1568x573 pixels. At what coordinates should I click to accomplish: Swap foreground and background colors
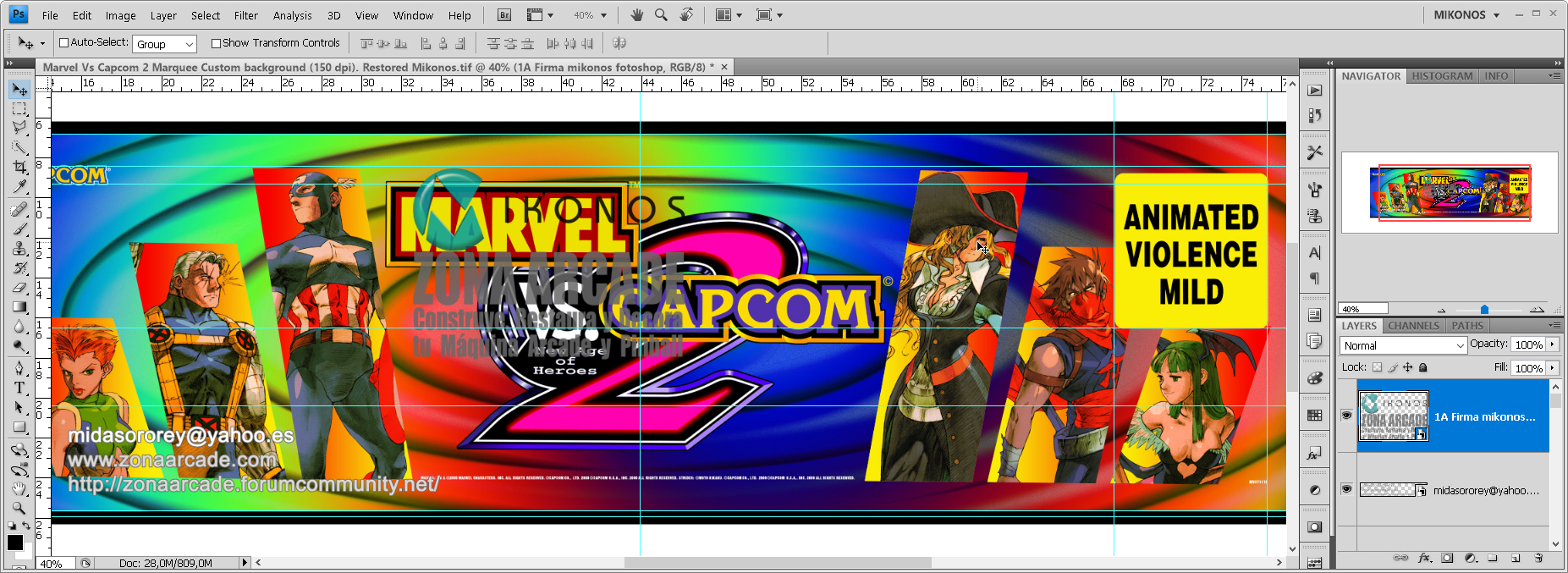27,526
